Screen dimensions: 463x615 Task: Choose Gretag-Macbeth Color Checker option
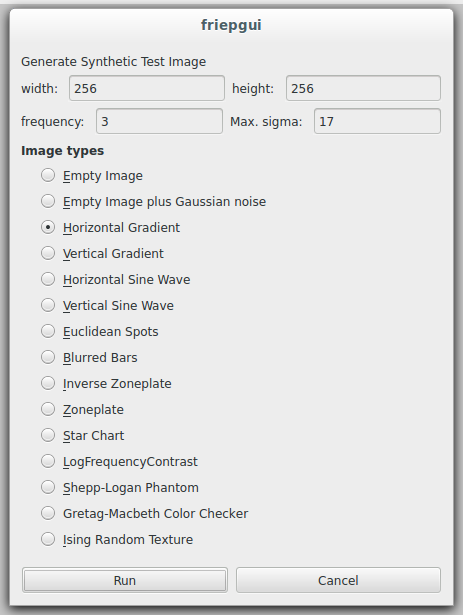pos(48,513)
